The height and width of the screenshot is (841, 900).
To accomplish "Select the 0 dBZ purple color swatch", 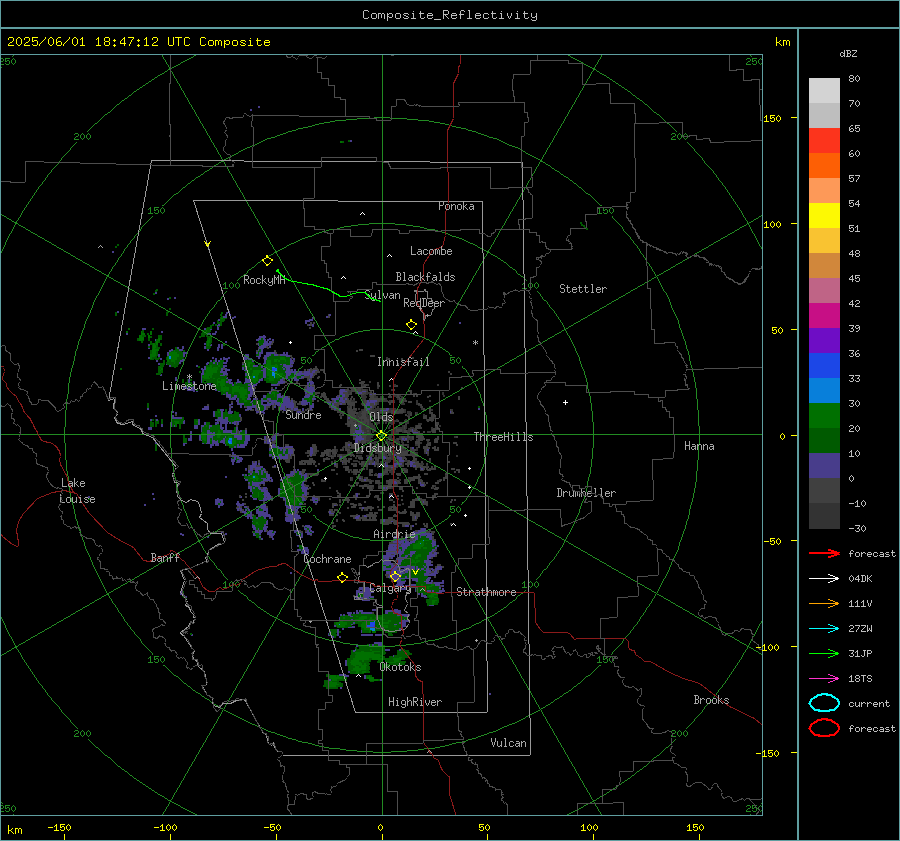I will [824, 466].
